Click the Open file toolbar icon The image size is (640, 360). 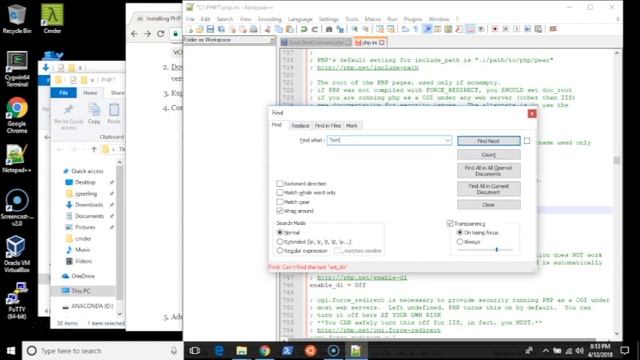pyautogui.click(x=200, y=29)
